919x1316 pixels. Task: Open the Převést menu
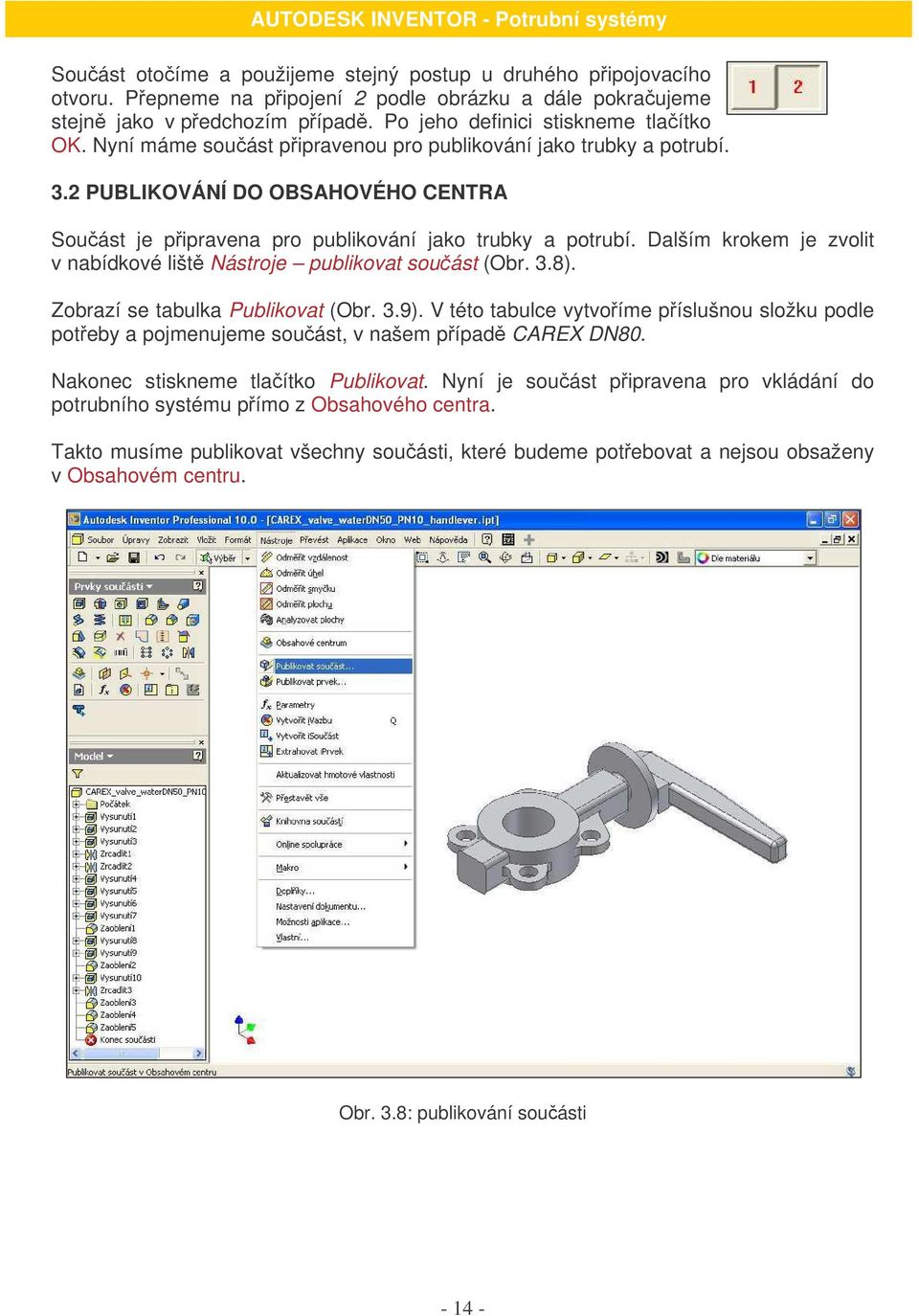click(314, 539)
